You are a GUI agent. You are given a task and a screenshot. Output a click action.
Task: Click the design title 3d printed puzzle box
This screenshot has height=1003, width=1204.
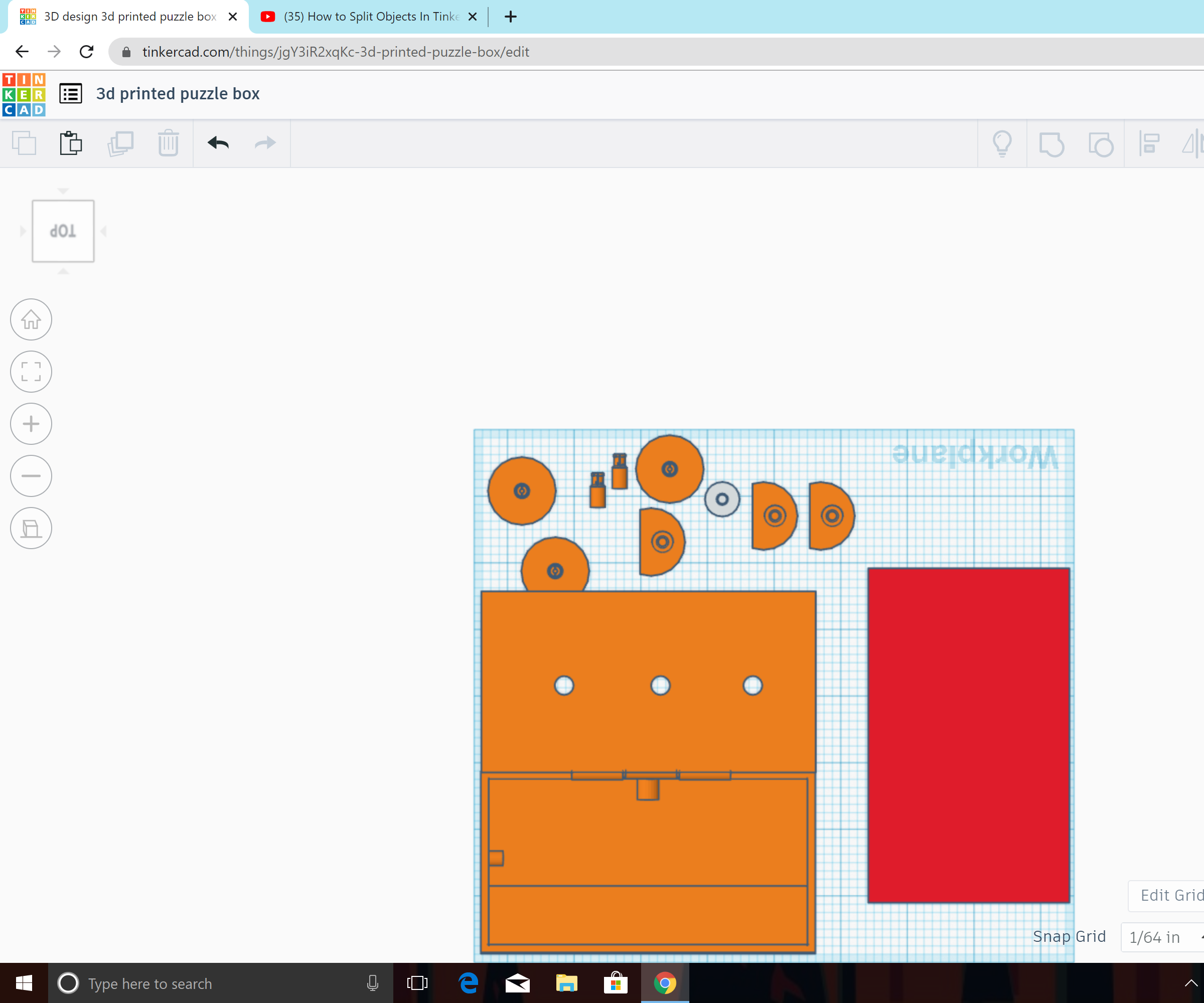pos(178,93)
